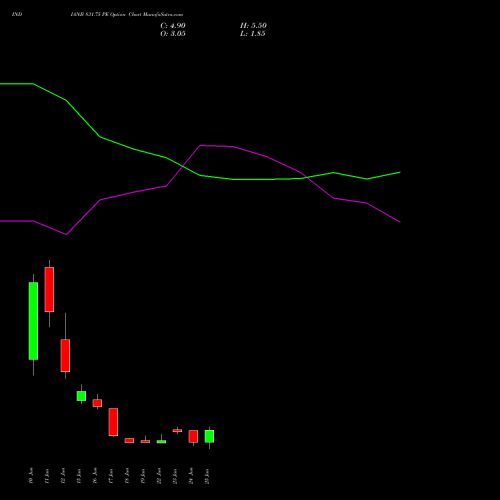Click the purple indicator line

pyautogui.click(x=200, y=146)
